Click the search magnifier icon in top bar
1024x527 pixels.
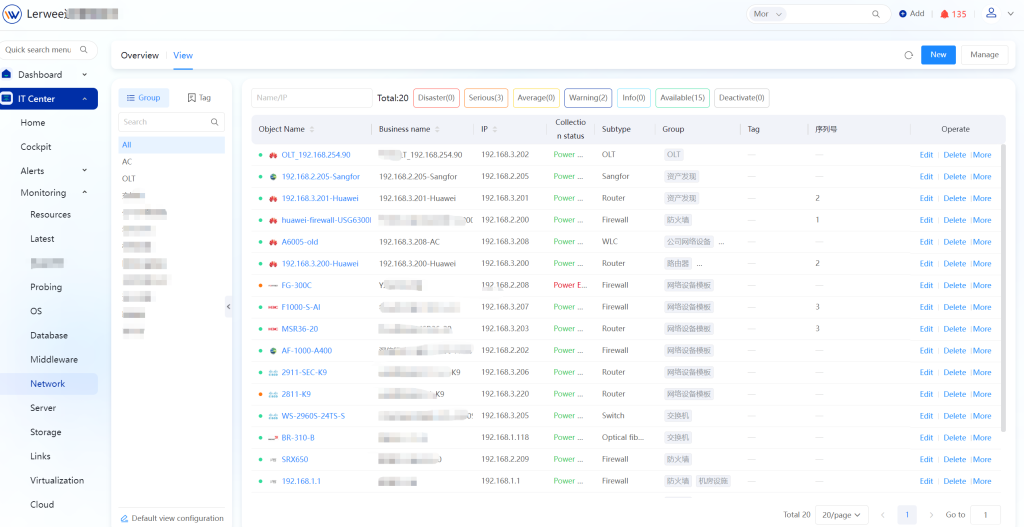click(x=876, y=14)
